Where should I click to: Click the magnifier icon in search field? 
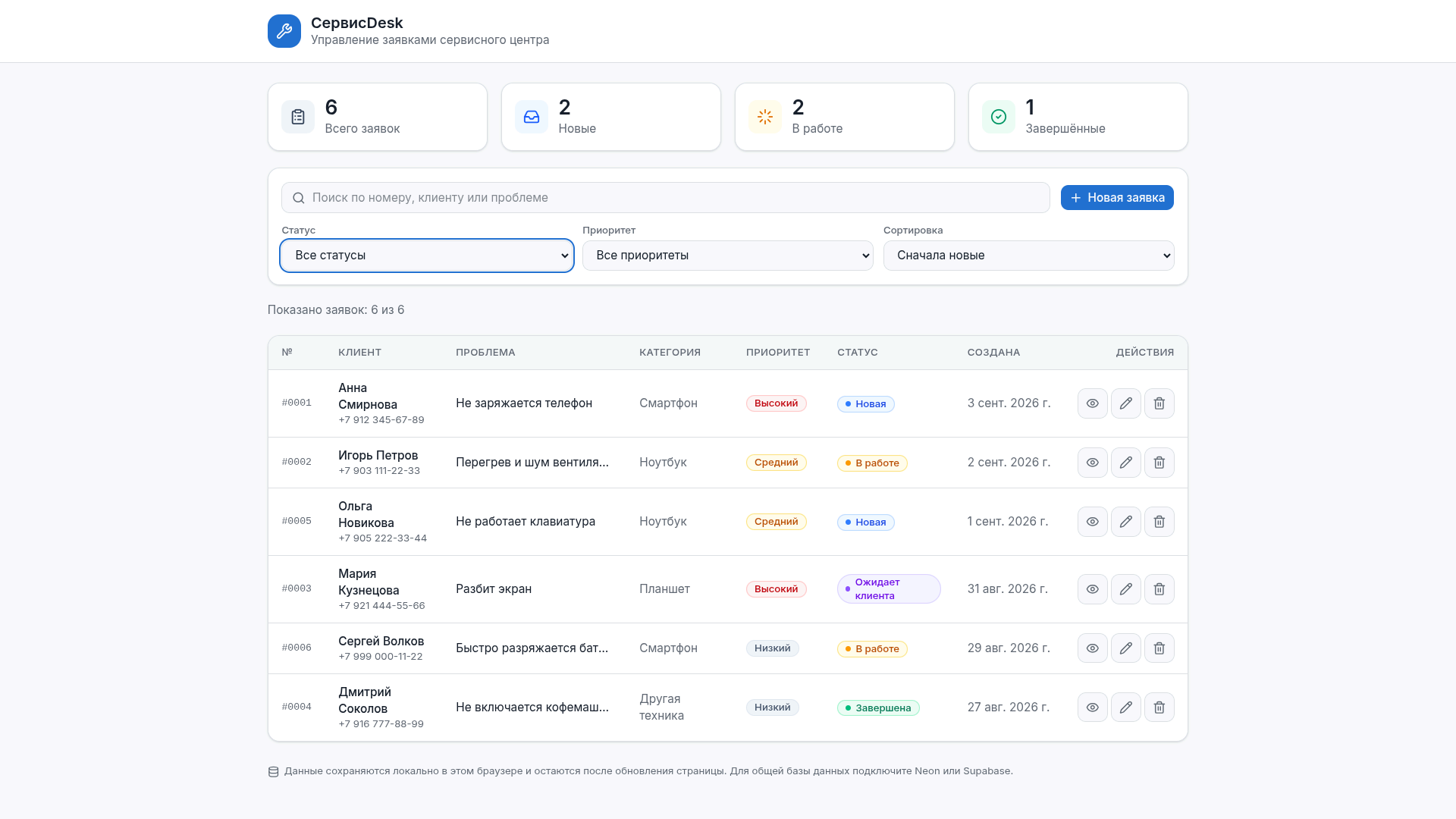(x=299, y=198)
